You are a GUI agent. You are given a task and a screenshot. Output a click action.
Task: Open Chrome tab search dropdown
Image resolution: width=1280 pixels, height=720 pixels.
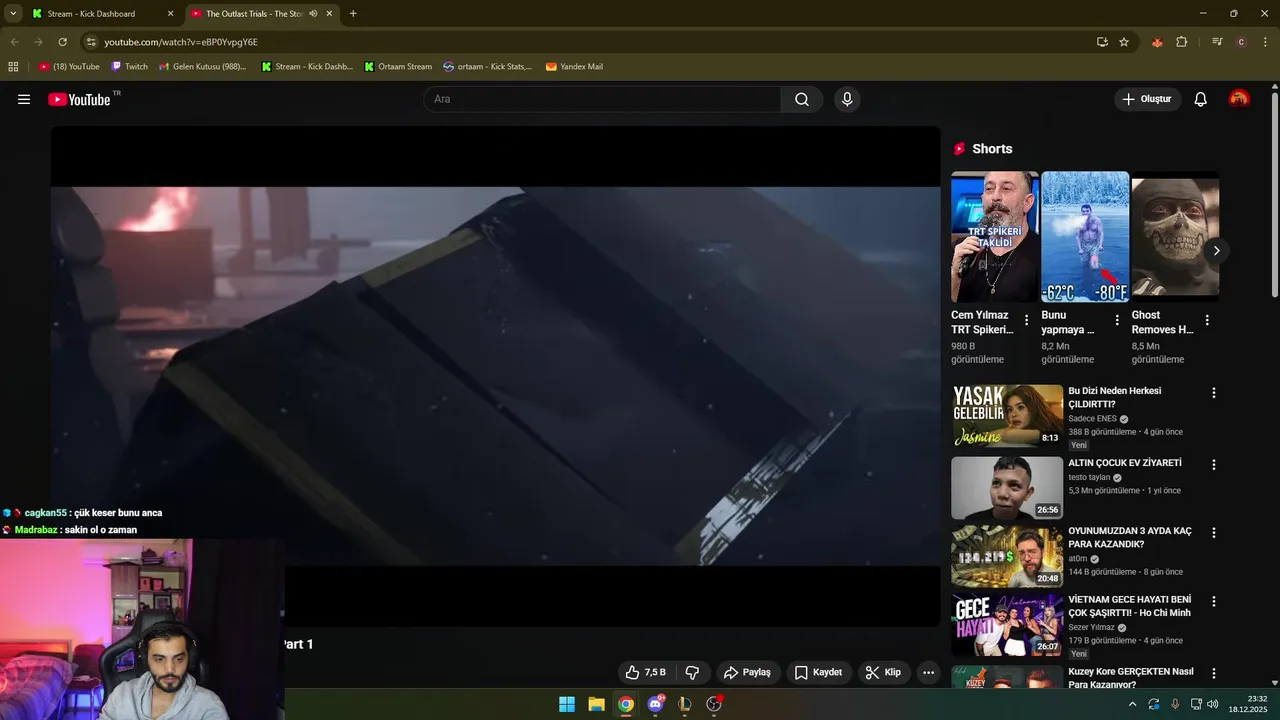(12, 14)
